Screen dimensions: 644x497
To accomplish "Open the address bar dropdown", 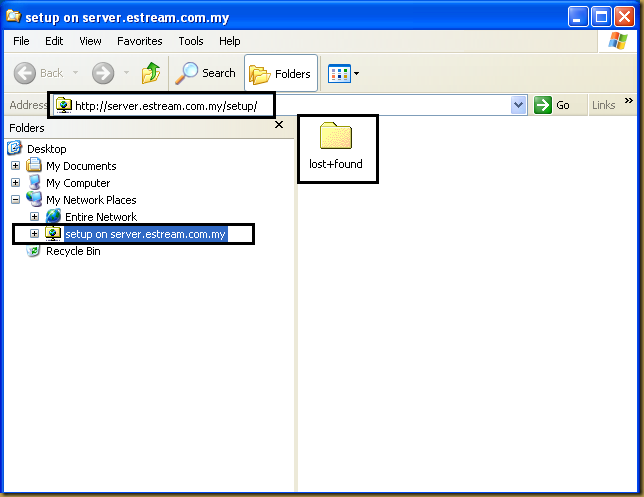I will (518, 105).
